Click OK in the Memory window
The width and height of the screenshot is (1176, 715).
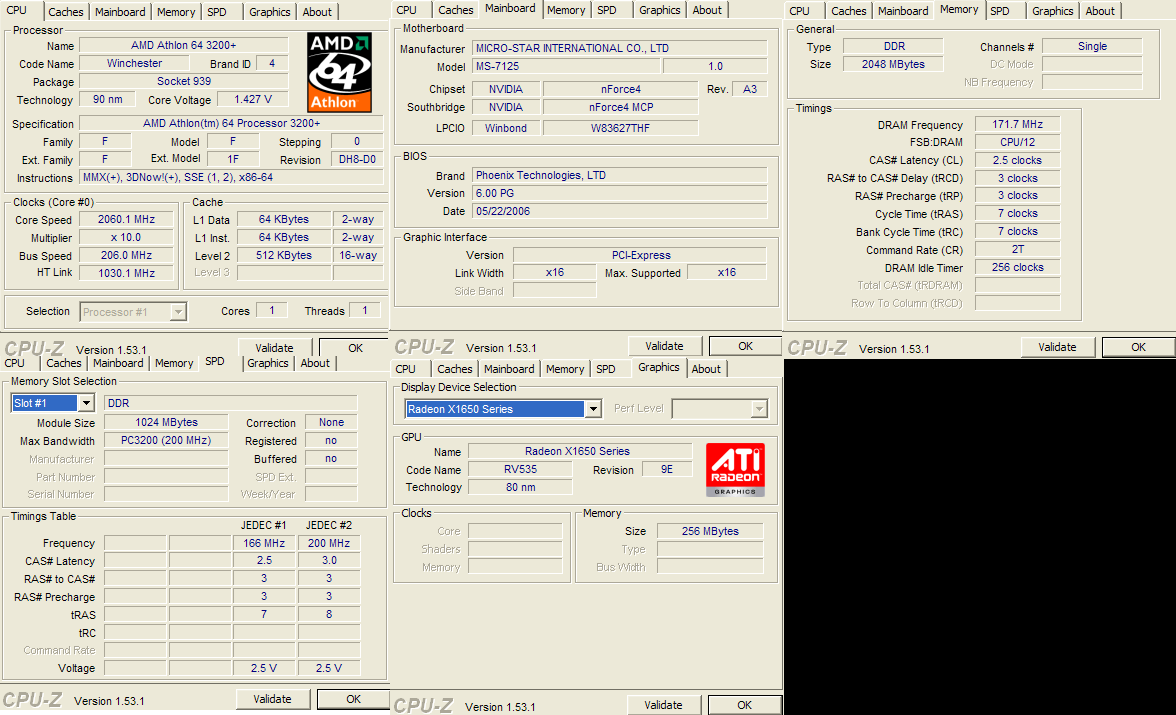pos(1138,347)
